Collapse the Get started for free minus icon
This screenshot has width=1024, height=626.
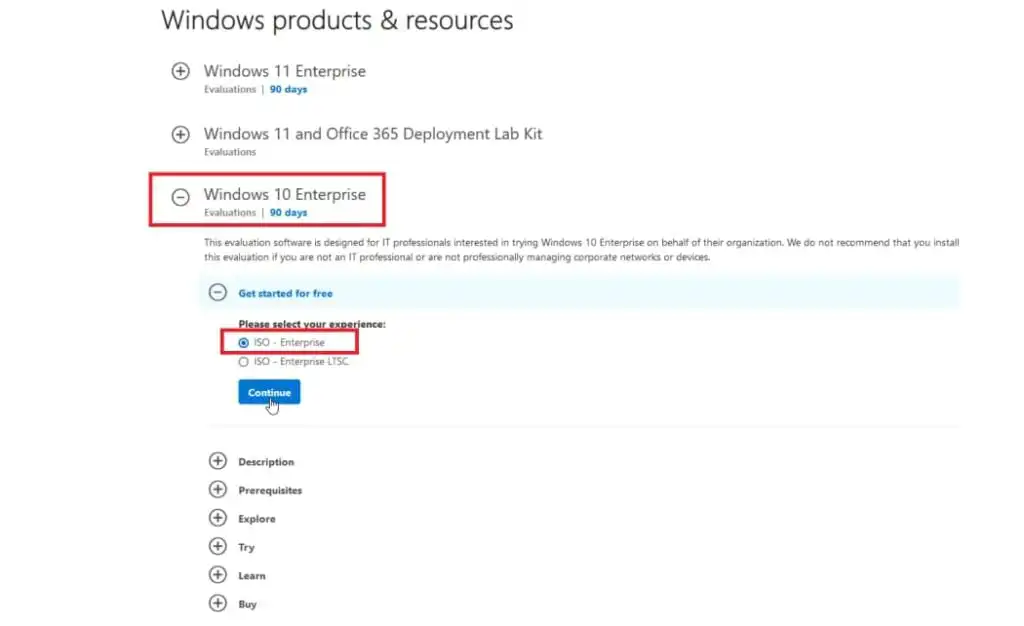click(217, 292)
